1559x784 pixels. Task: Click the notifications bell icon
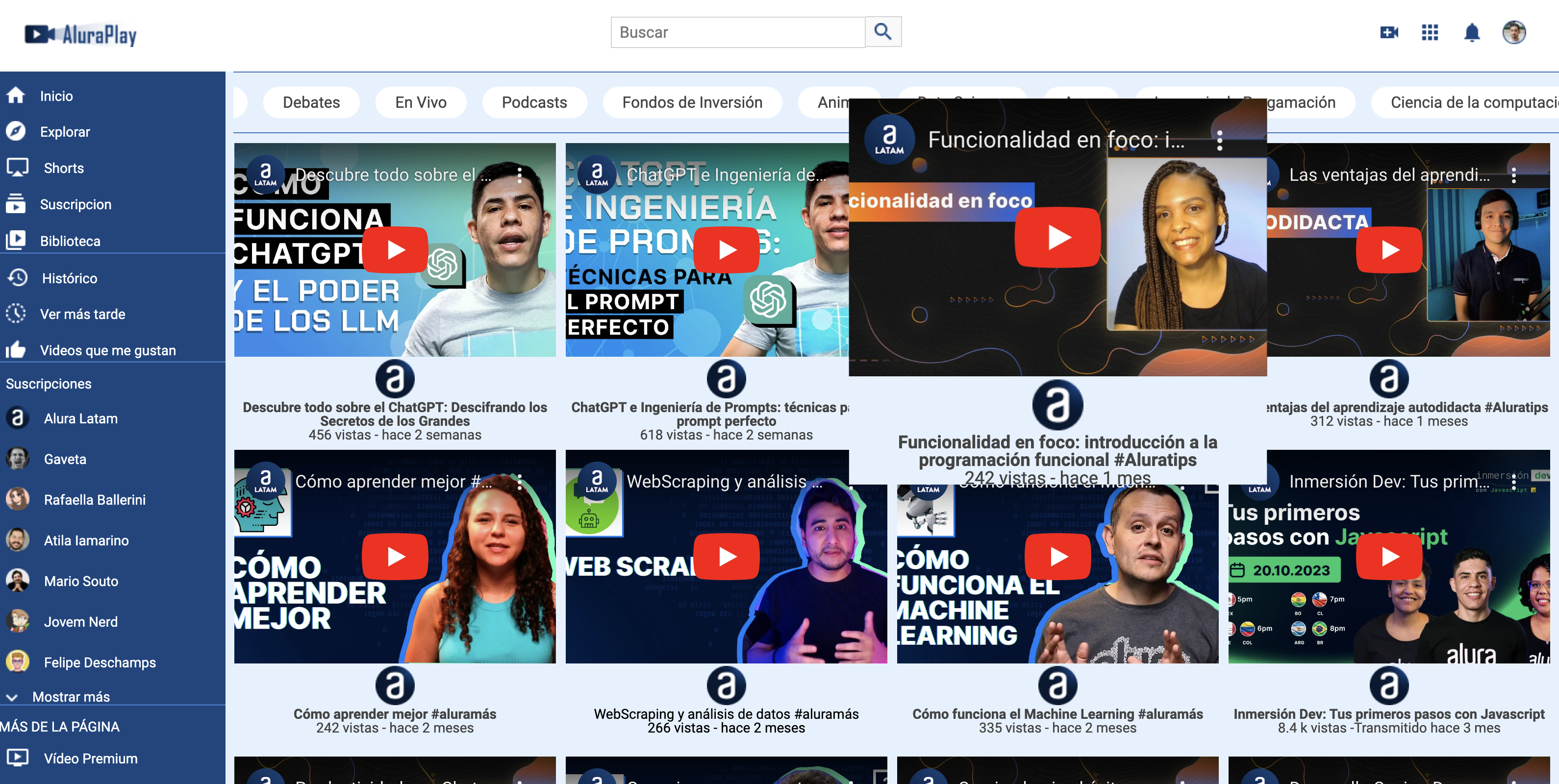coord(1471,32)
